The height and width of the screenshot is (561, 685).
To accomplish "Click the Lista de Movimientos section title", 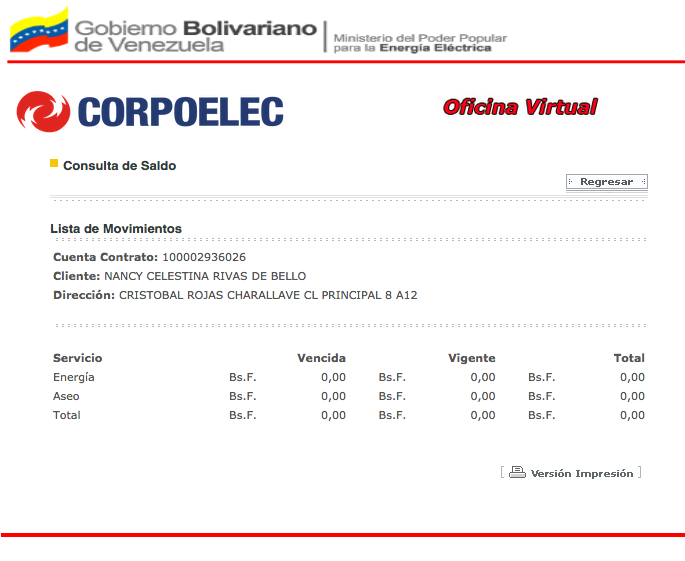I will pyautogui.click(x=116, y=229).
